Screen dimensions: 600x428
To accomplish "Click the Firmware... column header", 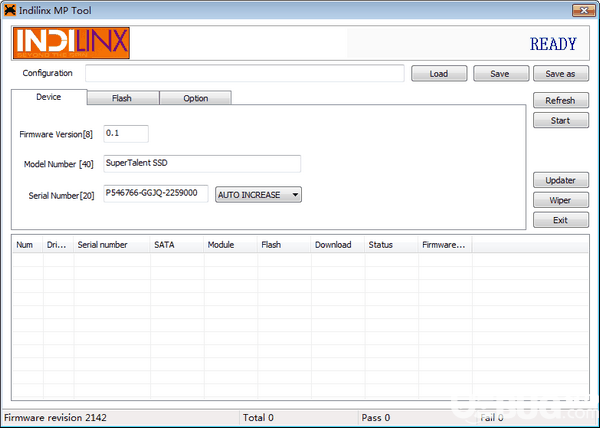I will (x=445, y=245).
